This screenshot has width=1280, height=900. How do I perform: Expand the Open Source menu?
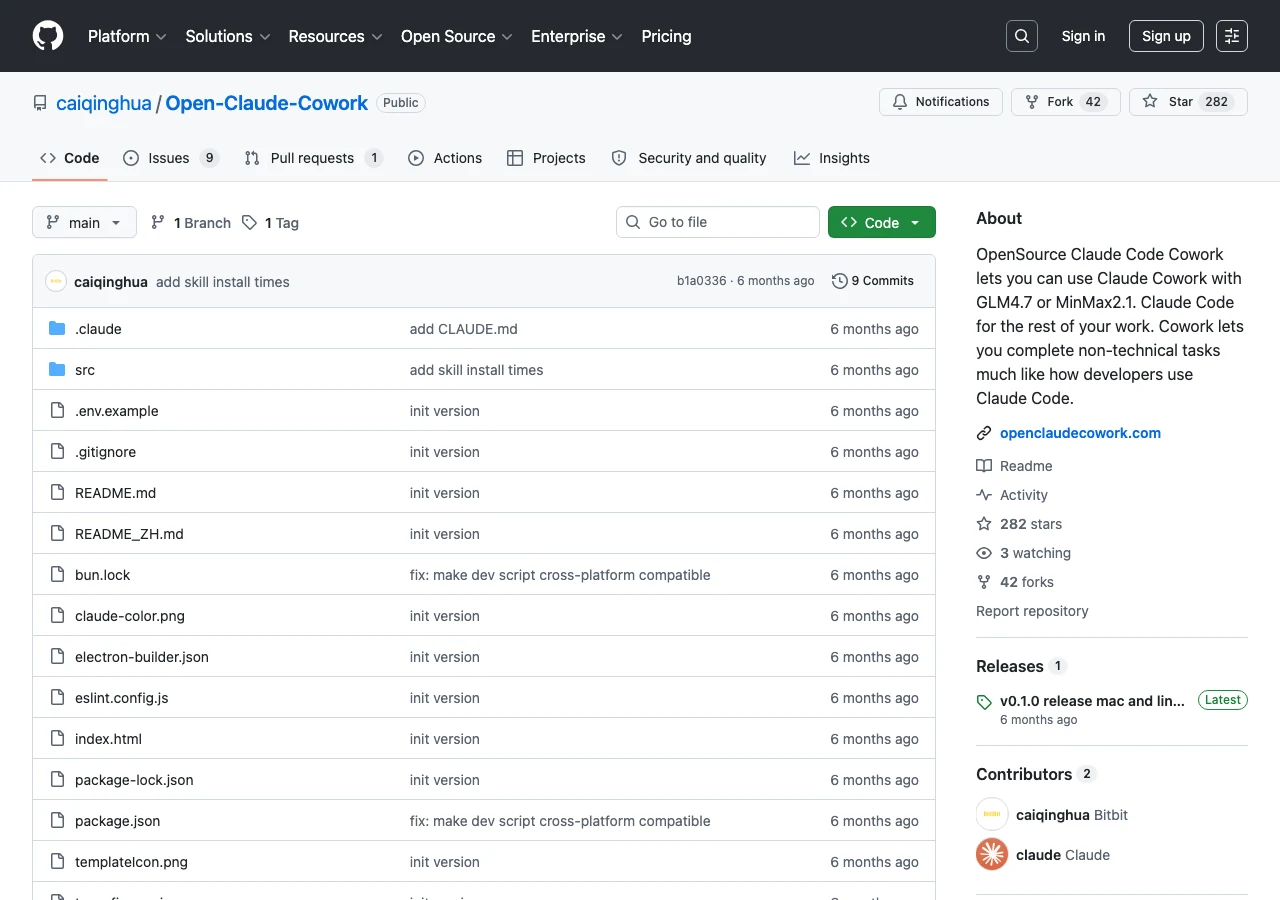pos(457,36)
